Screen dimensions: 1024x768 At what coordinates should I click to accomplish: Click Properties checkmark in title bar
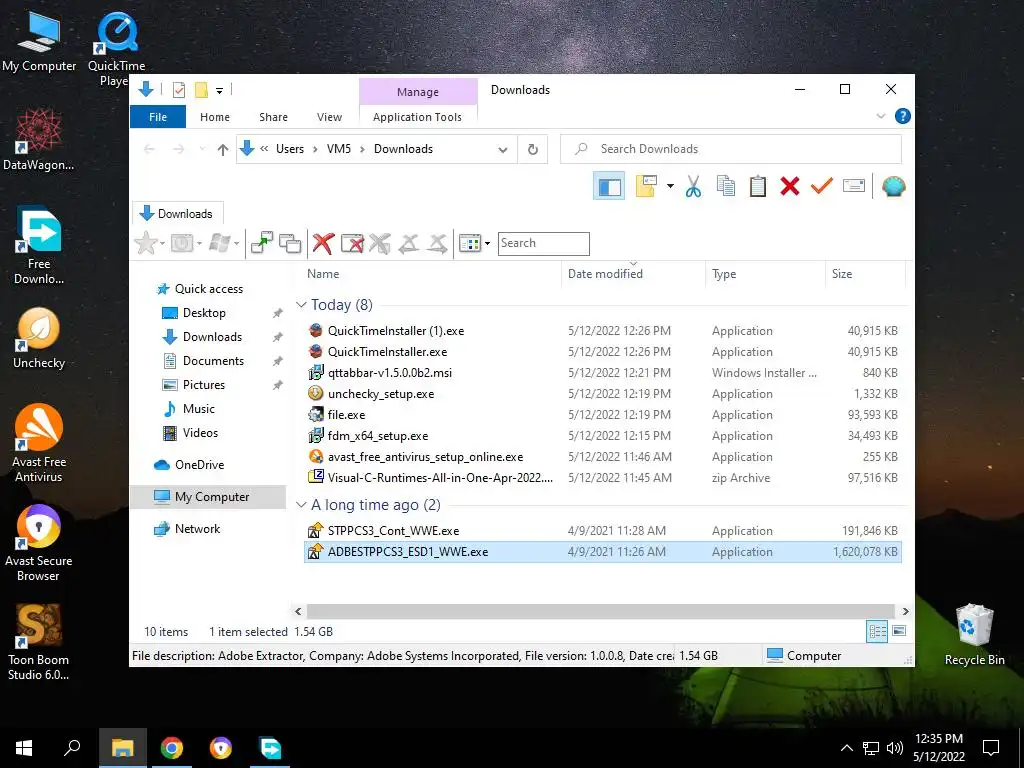pos(178,90)
